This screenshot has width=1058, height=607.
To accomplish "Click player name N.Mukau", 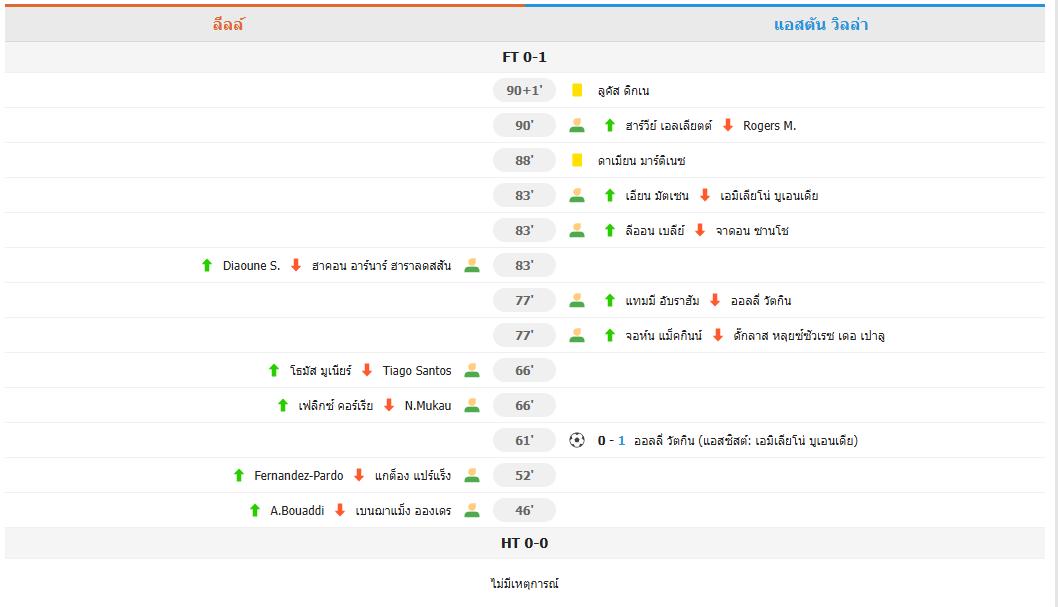I will coord(428,405).
